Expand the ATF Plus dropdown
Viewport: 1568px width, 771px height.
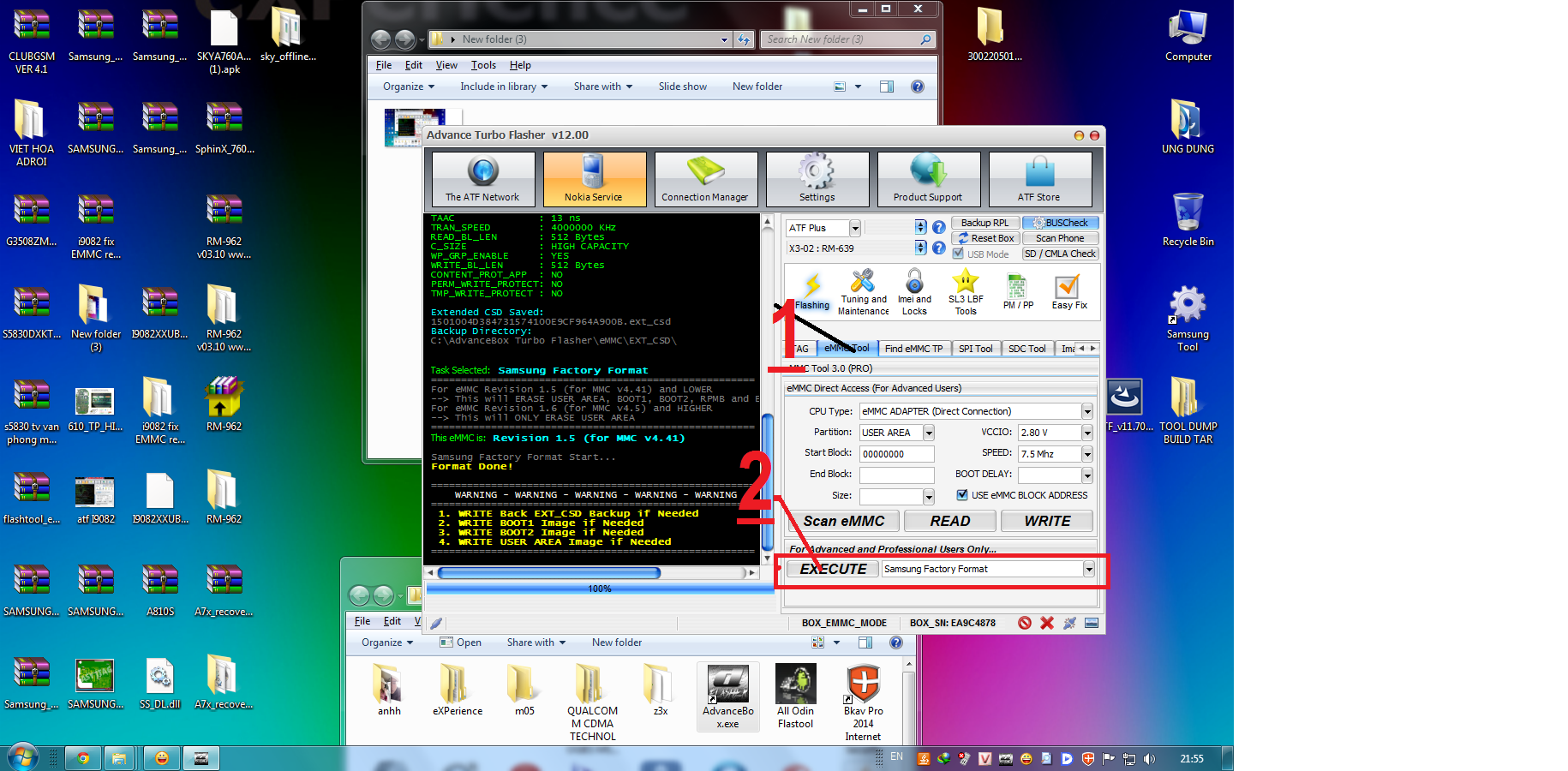(x=855, y=228)
